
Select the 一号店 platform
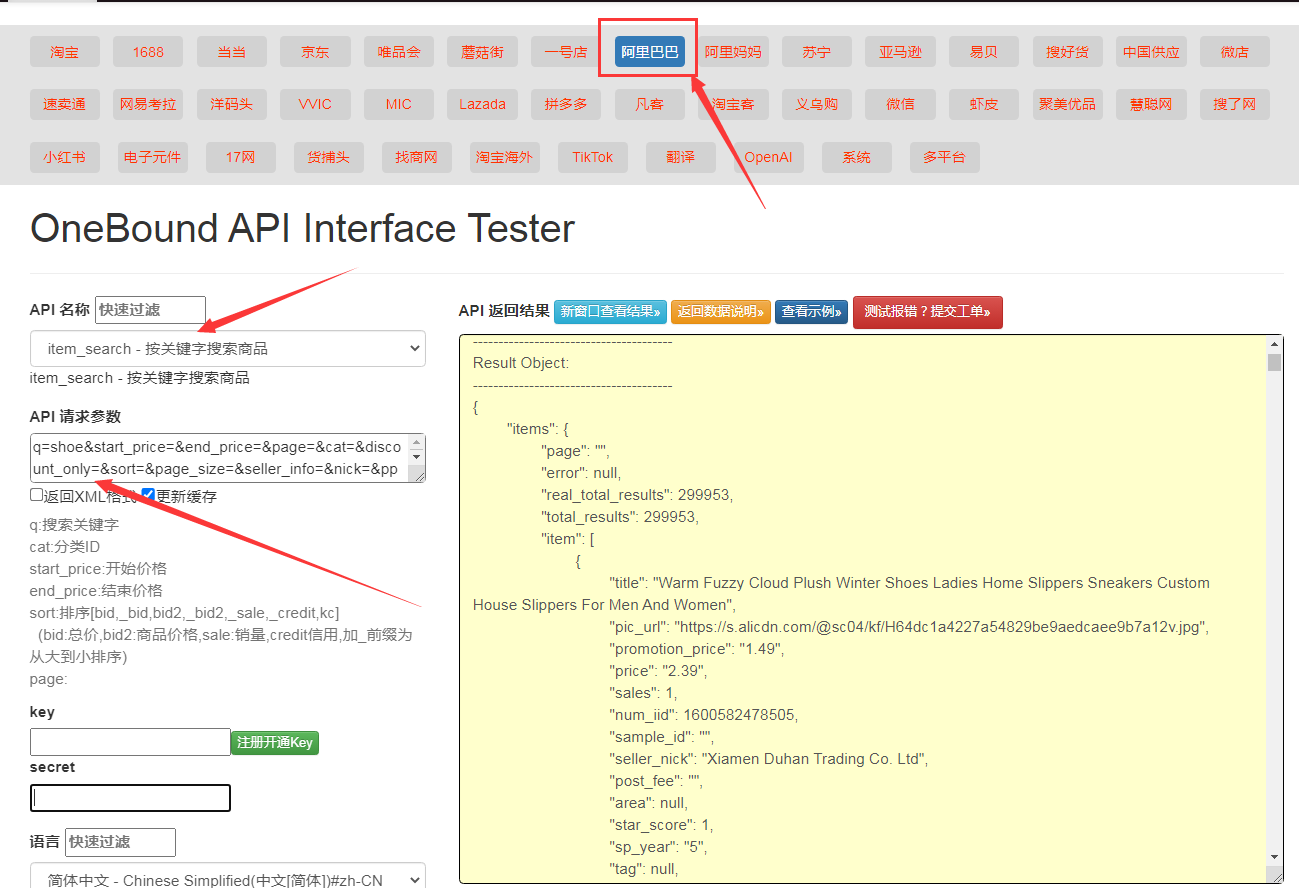coord(566,52)
